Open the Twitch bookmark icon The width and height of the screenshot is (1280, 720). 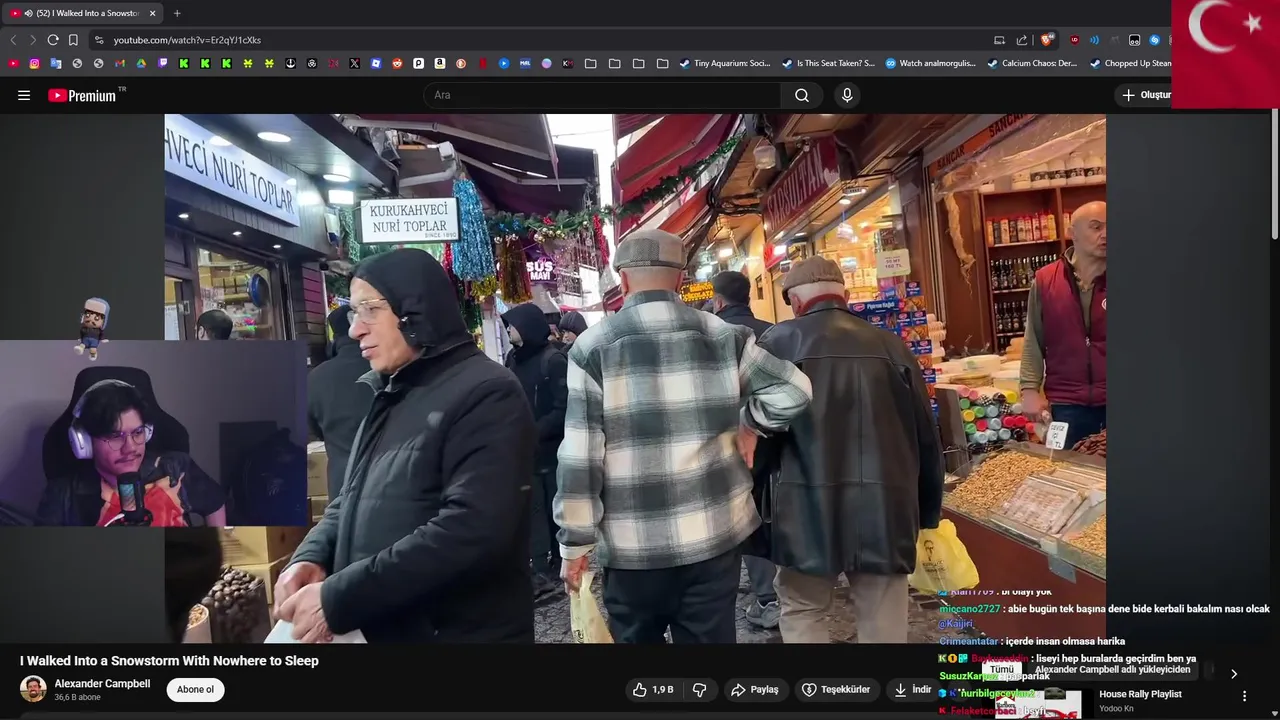click(x=163, y=63)
